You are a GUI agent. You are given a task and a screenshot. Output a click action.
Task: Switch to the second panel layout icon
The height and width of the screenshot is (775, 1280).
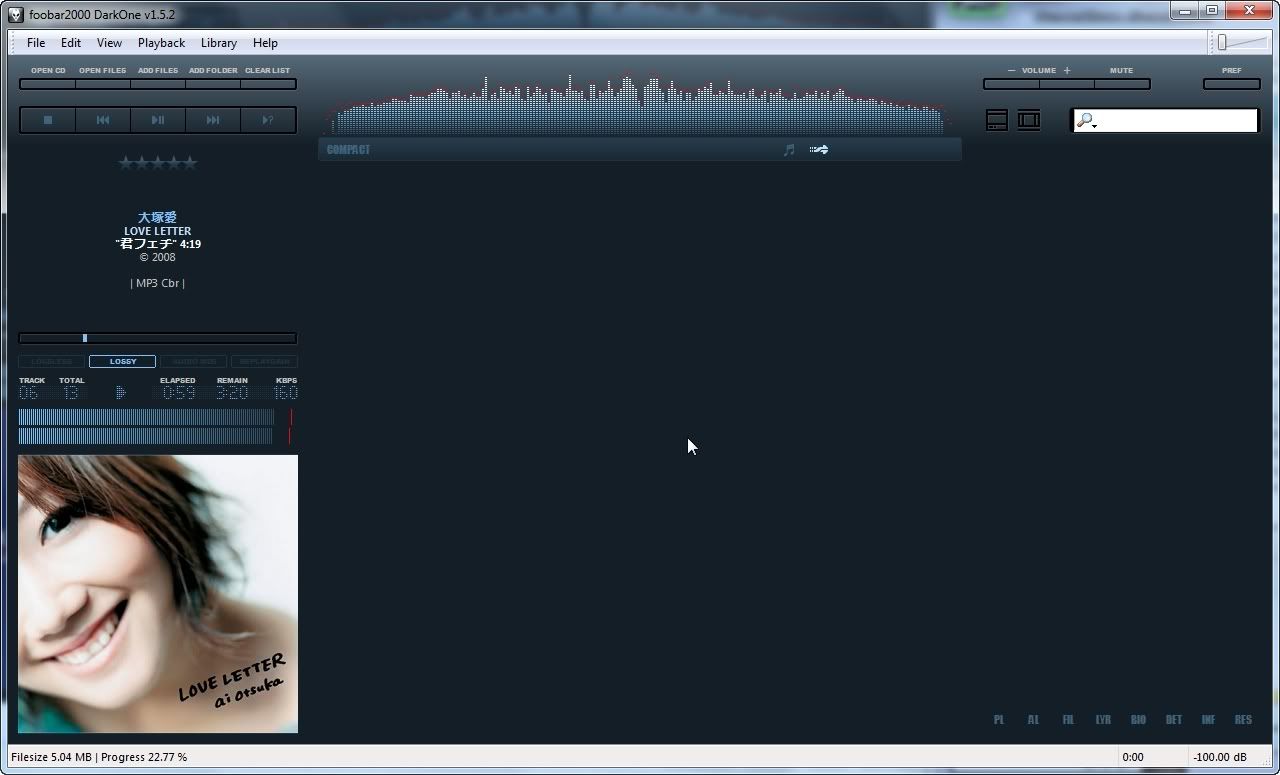[x=1029, y=120]
